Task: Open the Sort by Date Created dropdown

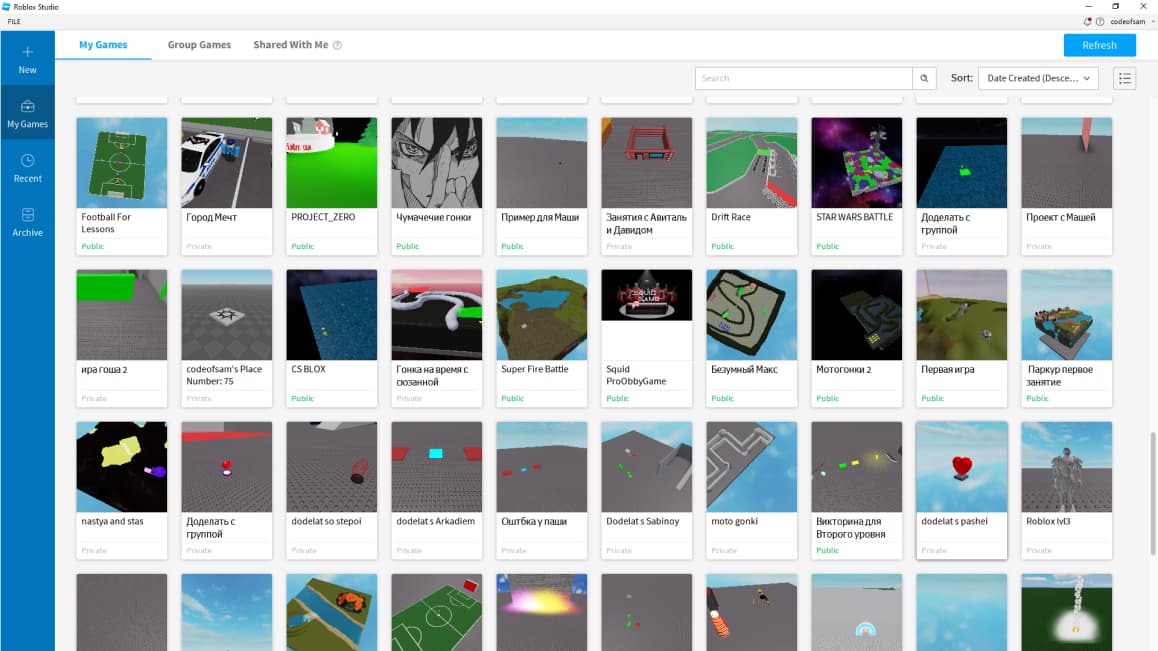Action: coord(1039,78)
